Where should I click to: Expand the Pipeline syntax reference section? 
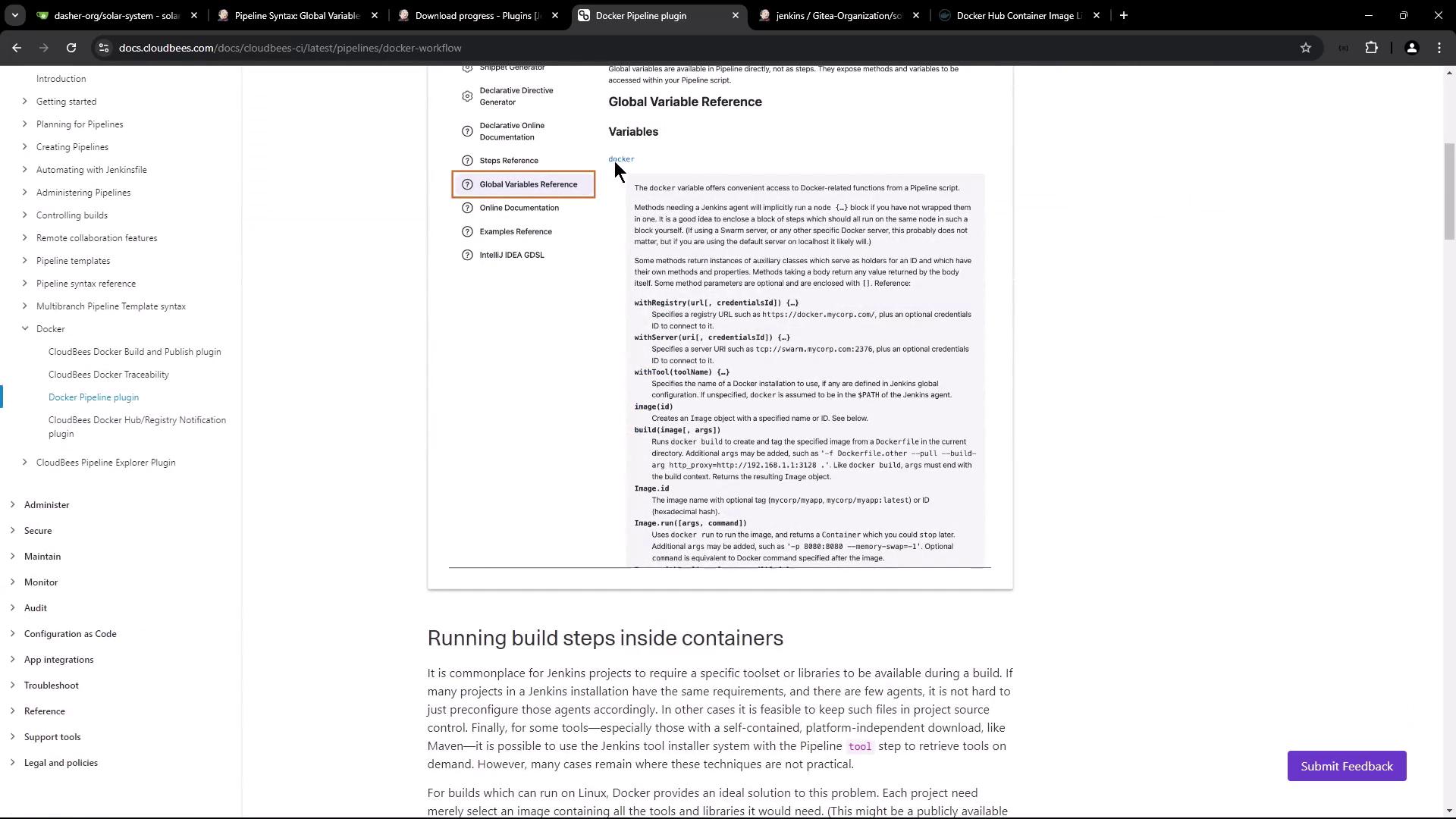(x=25, y=284)
